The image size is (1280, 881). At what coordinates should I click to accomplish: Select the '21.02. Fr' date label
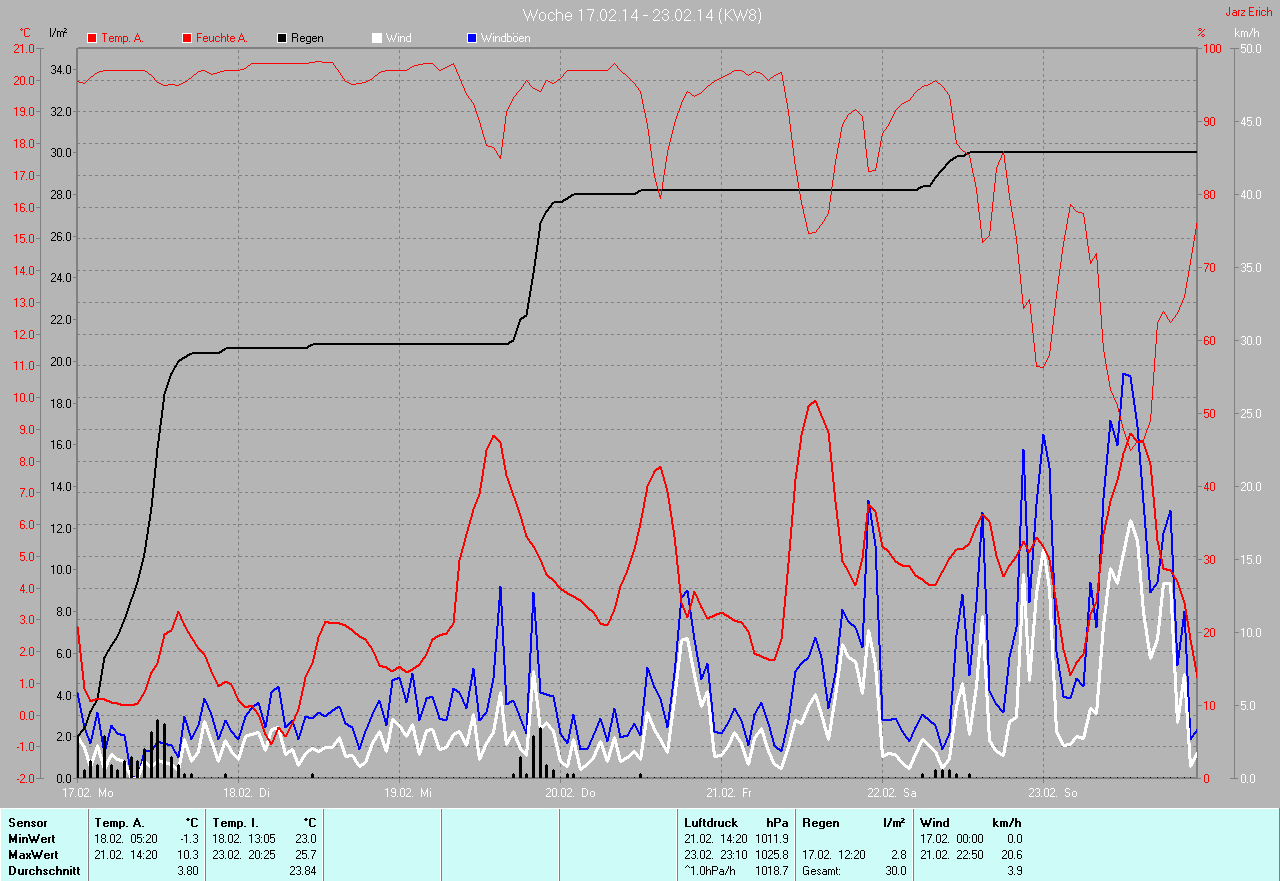pos(727,793)
